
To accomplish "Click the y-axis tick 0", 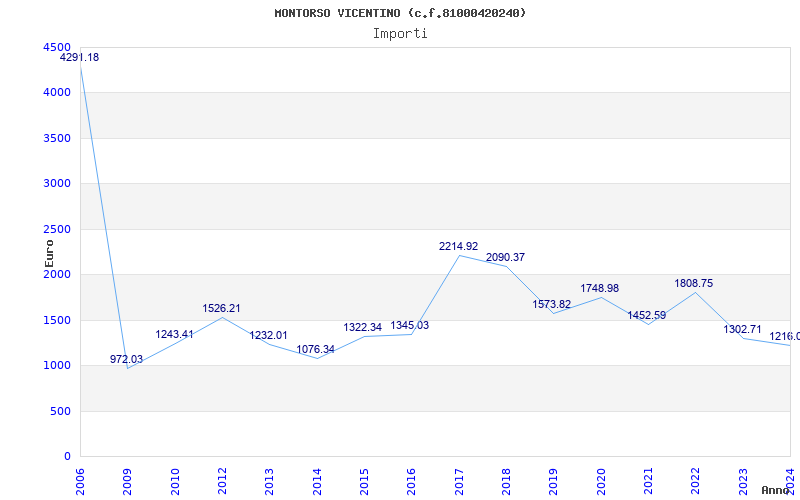I will point(68,457).
